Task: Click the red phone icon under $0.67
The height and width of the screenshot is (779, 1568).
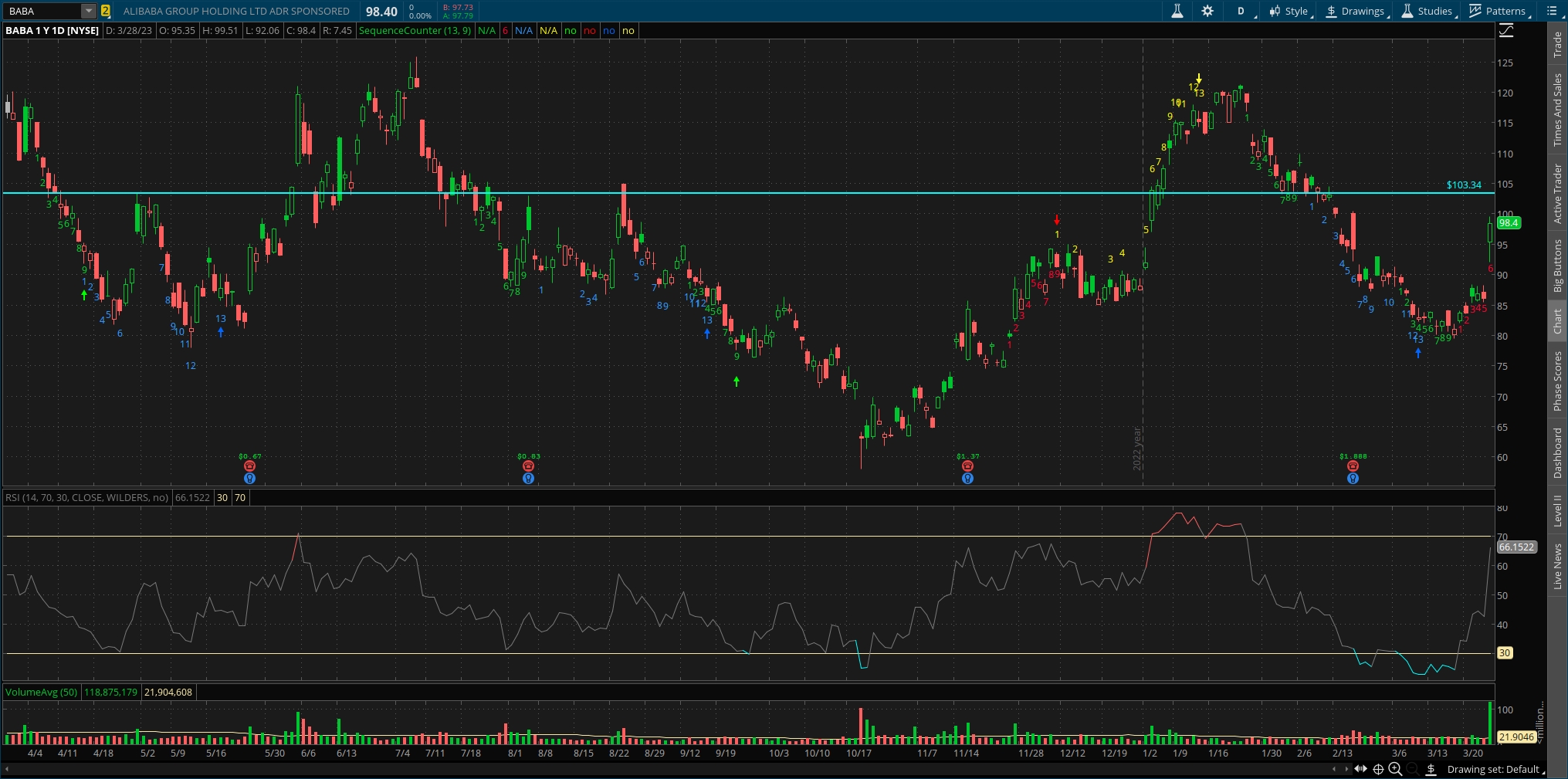Action: [249, 466]
